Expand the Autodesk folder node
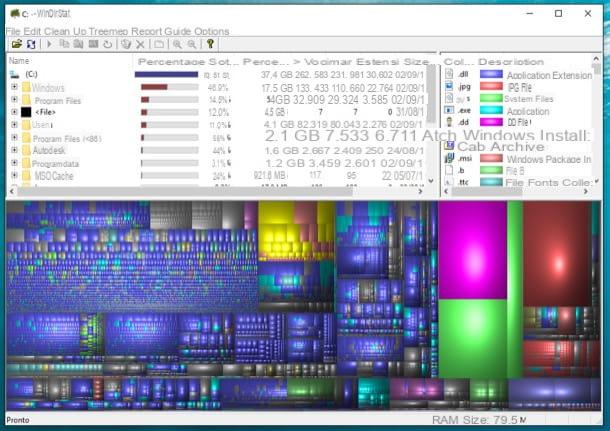The width and height of the screenshot is (610, 431). click(14, 150)
